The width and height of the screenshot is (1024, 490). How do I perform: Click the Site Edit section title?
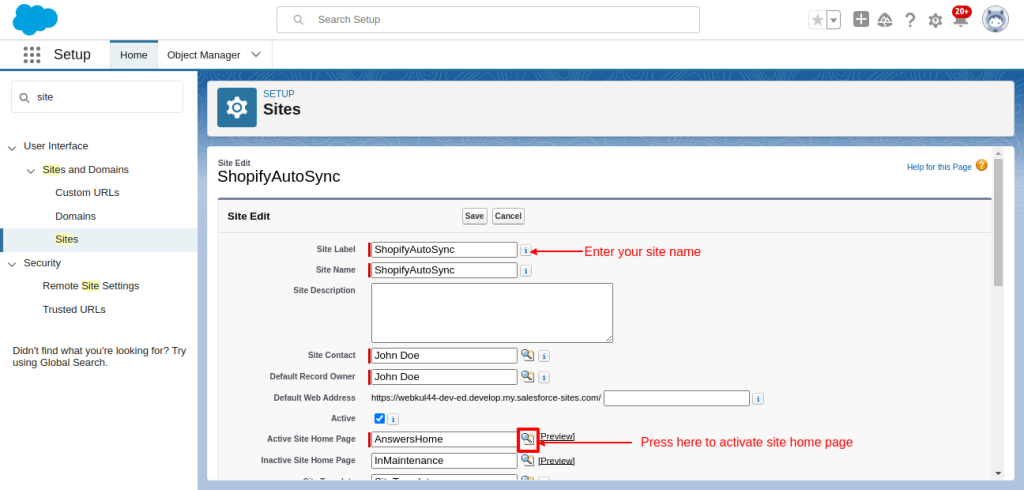[249, 216]
